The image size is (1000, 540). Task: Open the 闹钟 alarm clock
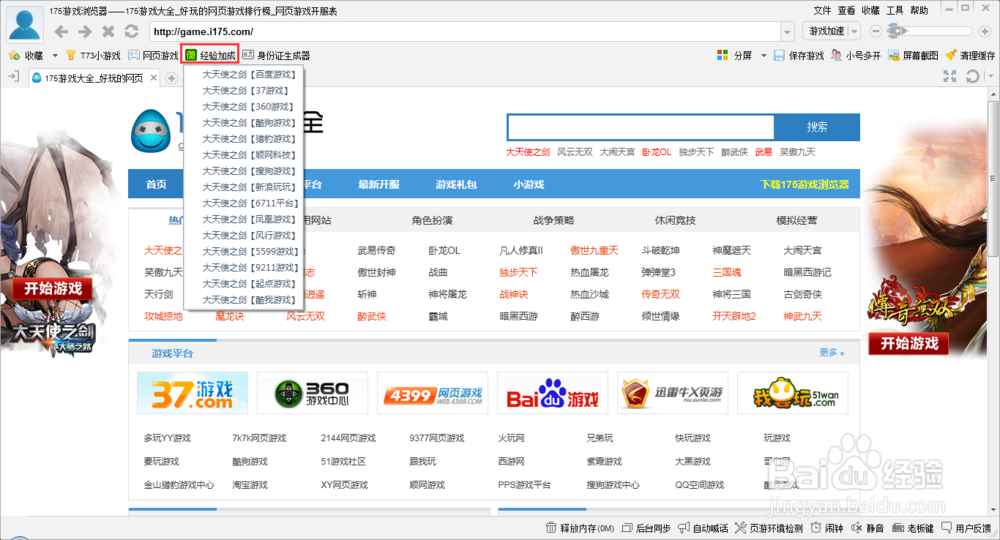click(827, 528)
